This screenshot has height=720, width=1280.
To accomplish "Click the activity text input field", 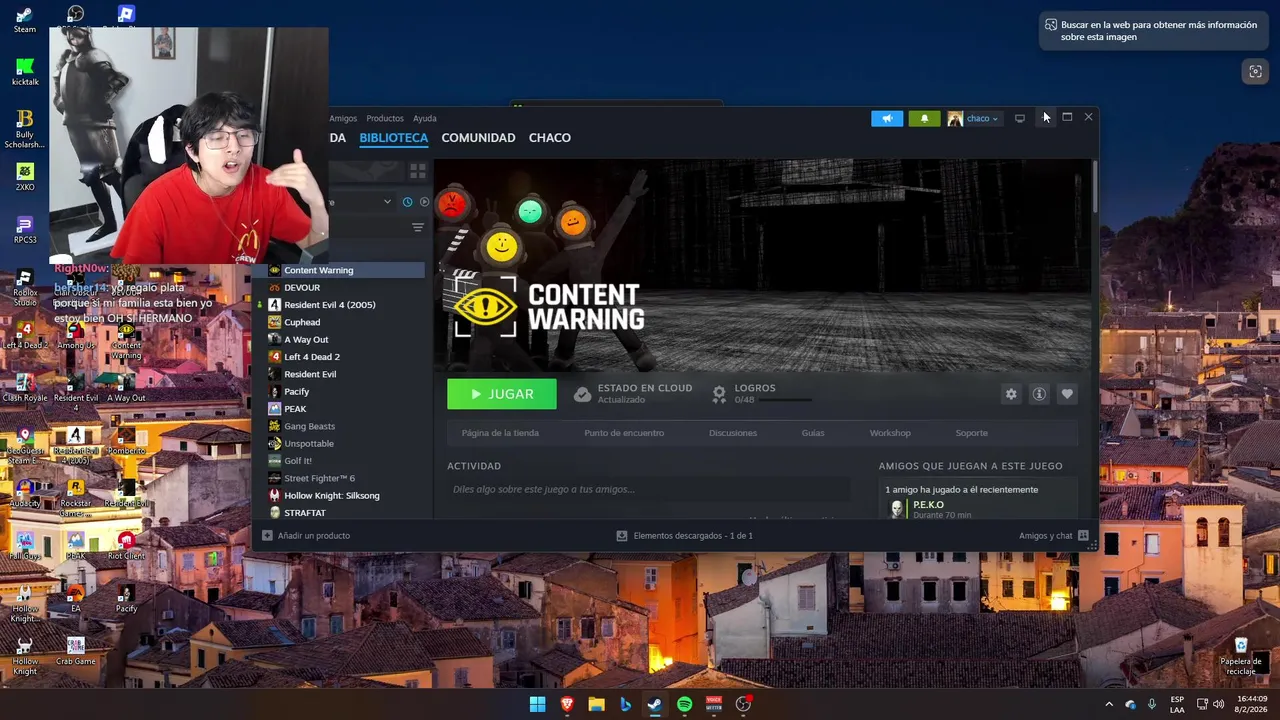I will tap(648, 489).
